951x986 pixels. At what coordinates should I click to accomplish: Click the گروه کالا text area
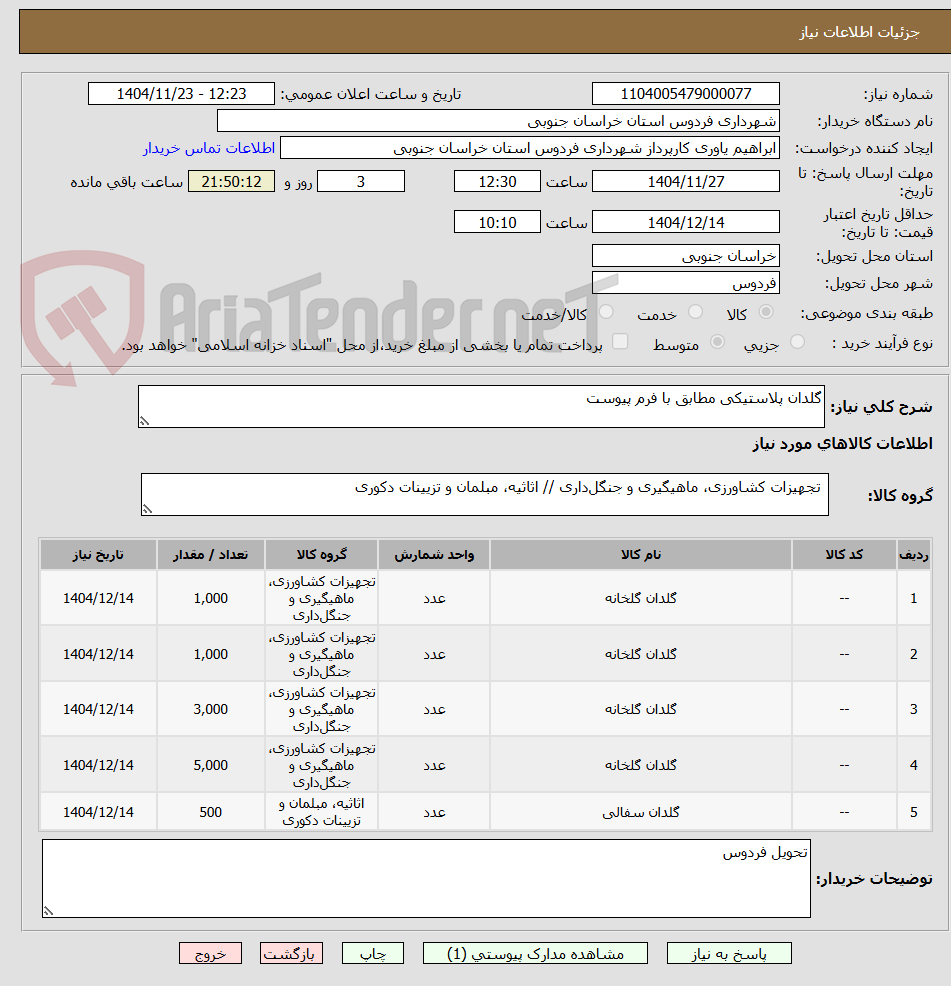click(484, 494)
